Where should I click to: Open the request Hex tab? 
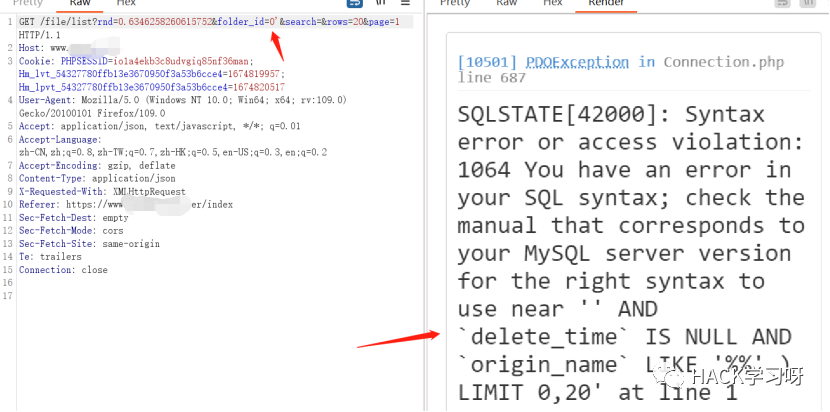126,3
